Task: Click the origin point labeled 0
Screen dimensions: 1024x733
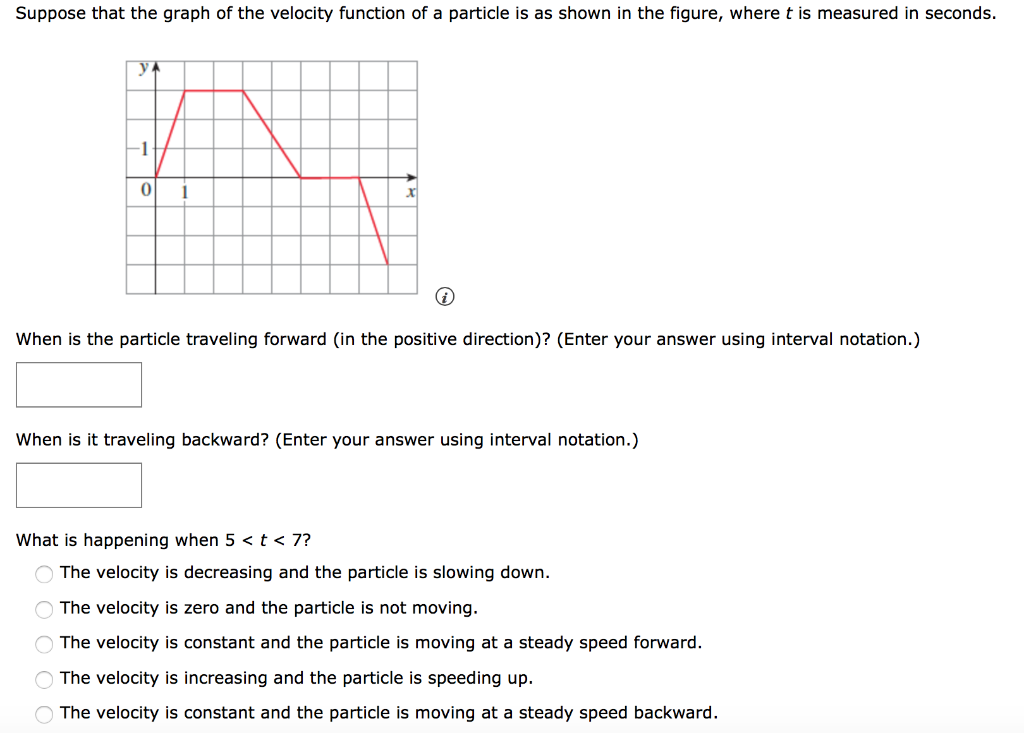Action: (x=145, y=189)
